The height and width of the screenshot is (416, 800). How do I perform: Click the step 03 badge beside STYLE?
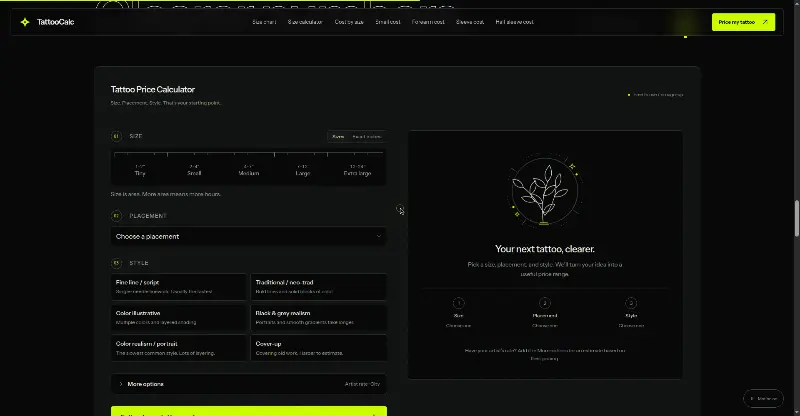[116, 263]
